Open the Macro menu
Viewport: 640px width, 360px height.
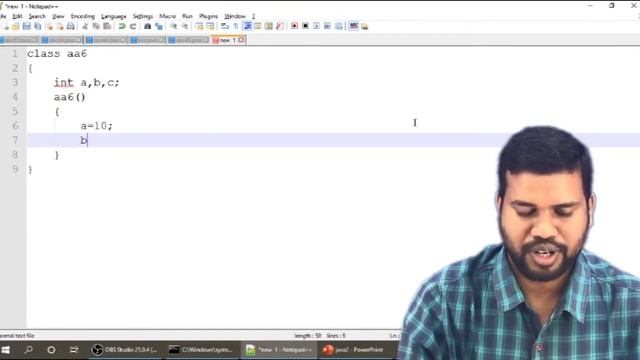click(167, 16)
